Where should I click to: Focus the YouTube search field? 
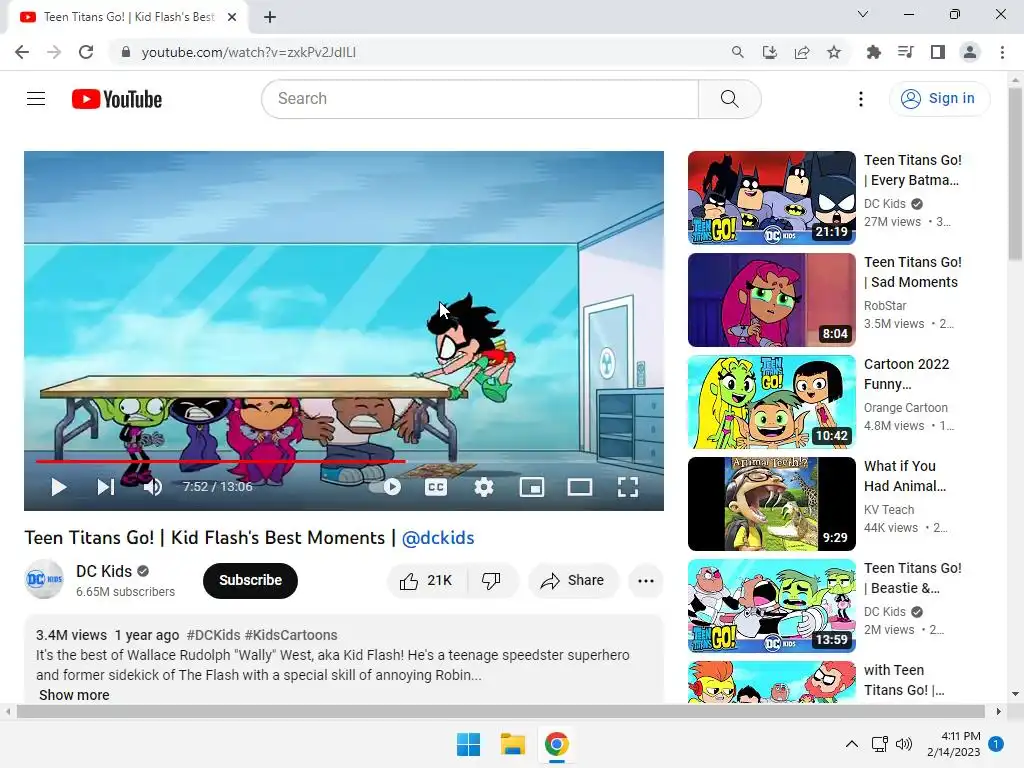coord(480,99)
